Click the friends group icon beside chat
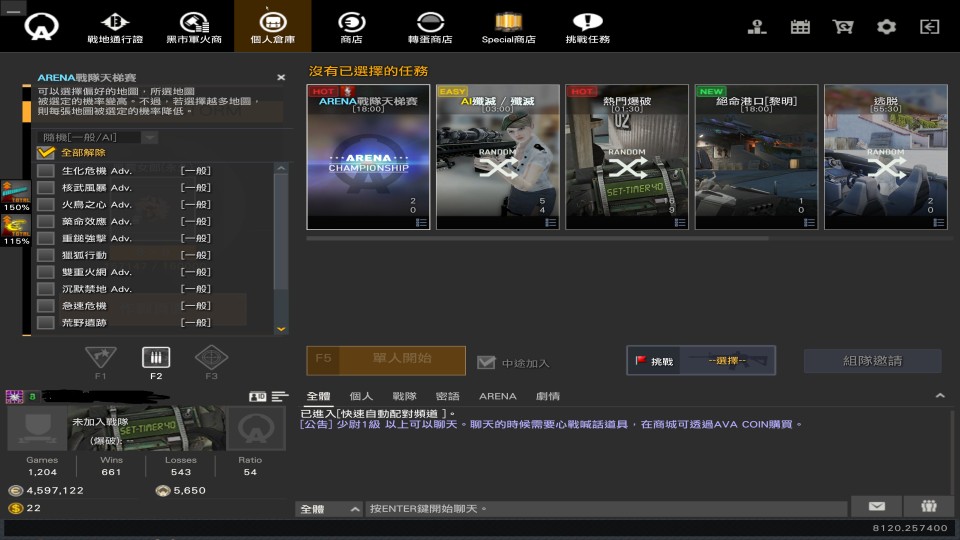Screen dimensions: 960x540 point(929,507)
